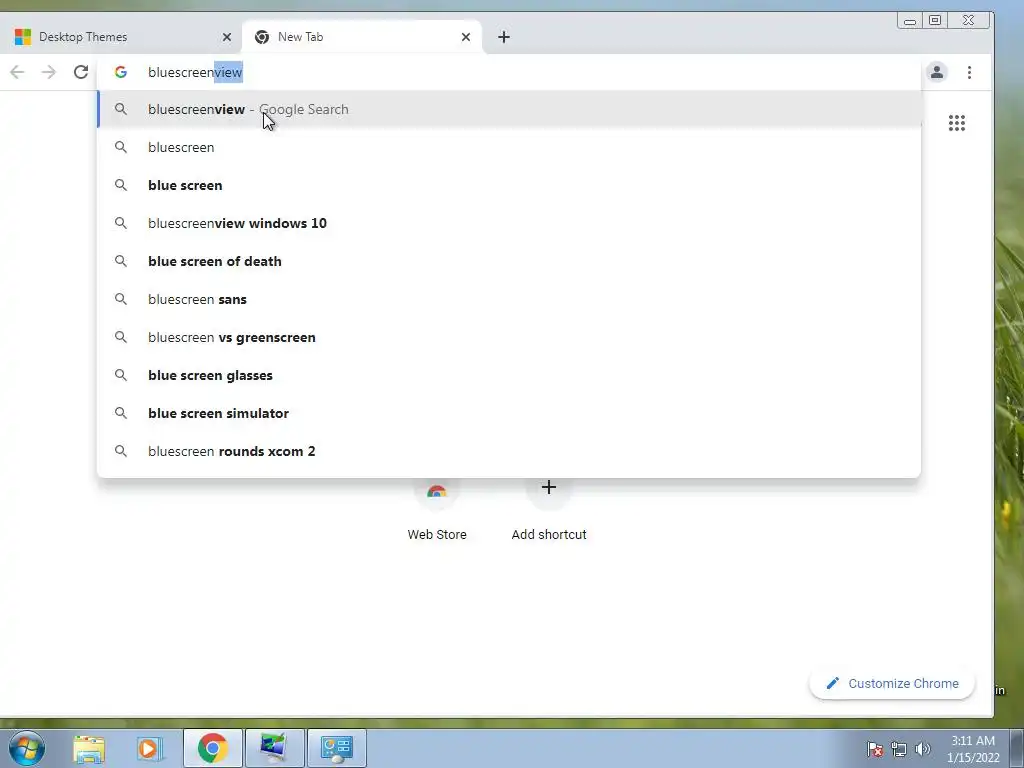The height and width of the screenshot is (768, 1024).
Task: Open the Windows Start menu
Action: (x=27, y=748)
